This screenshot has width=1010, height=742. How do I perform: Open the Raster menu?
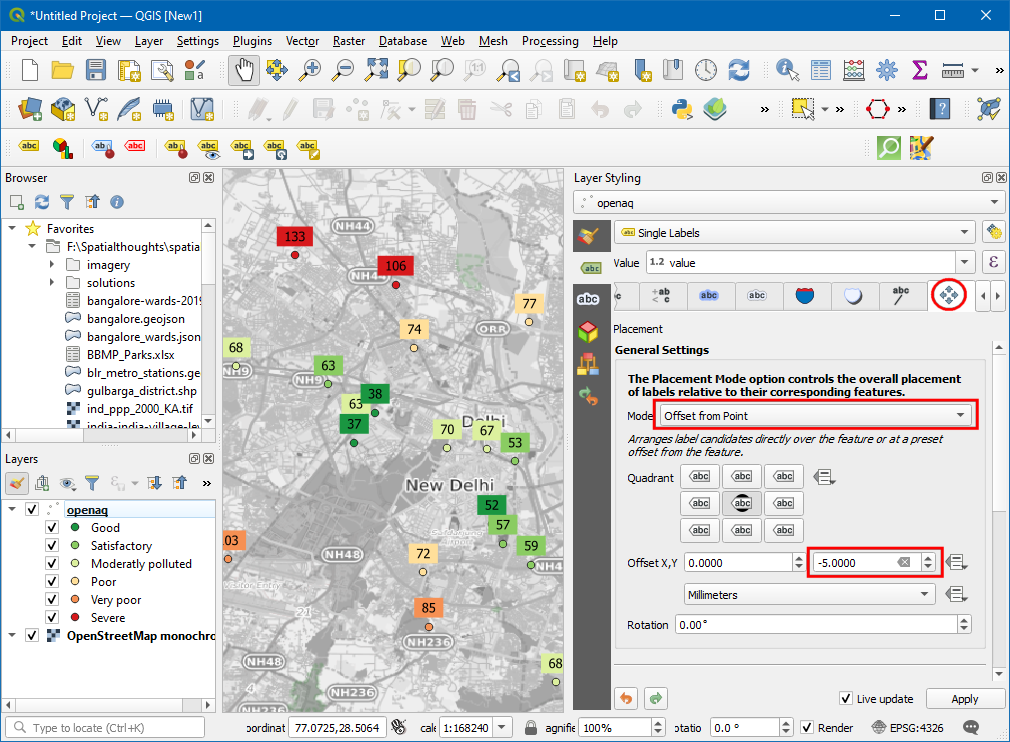(x=349, y=41)
